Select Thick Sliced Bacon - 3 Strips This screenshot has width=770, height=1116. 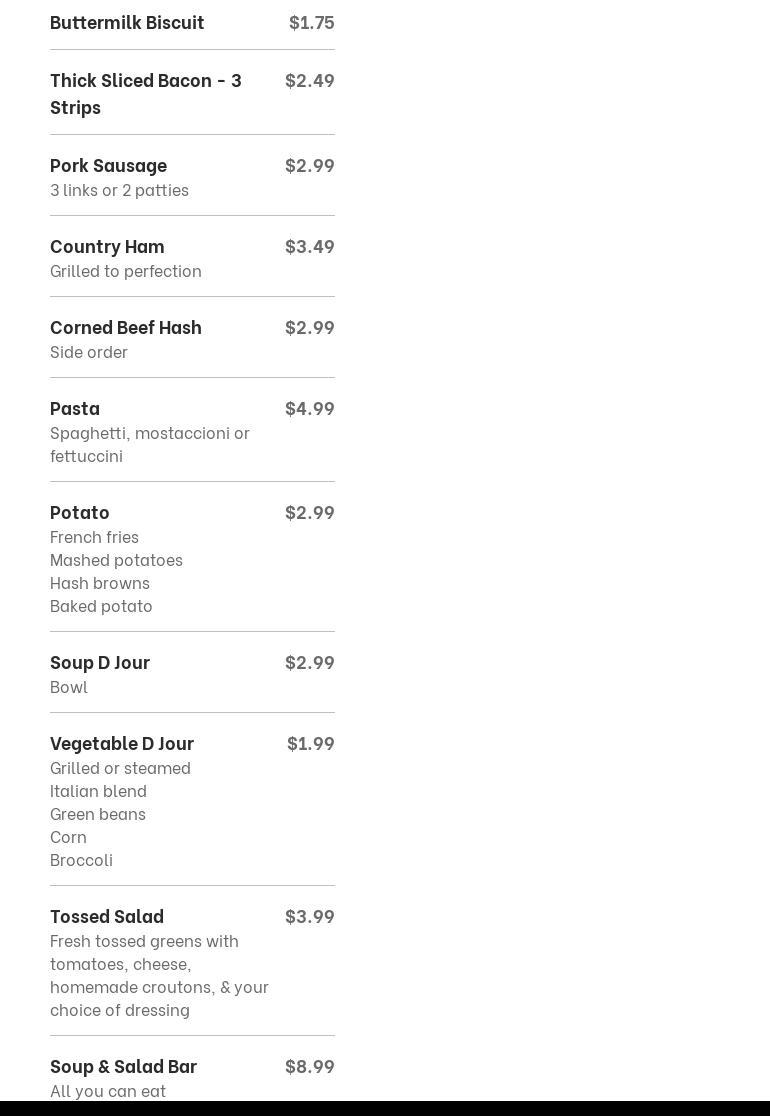[146, 92]
